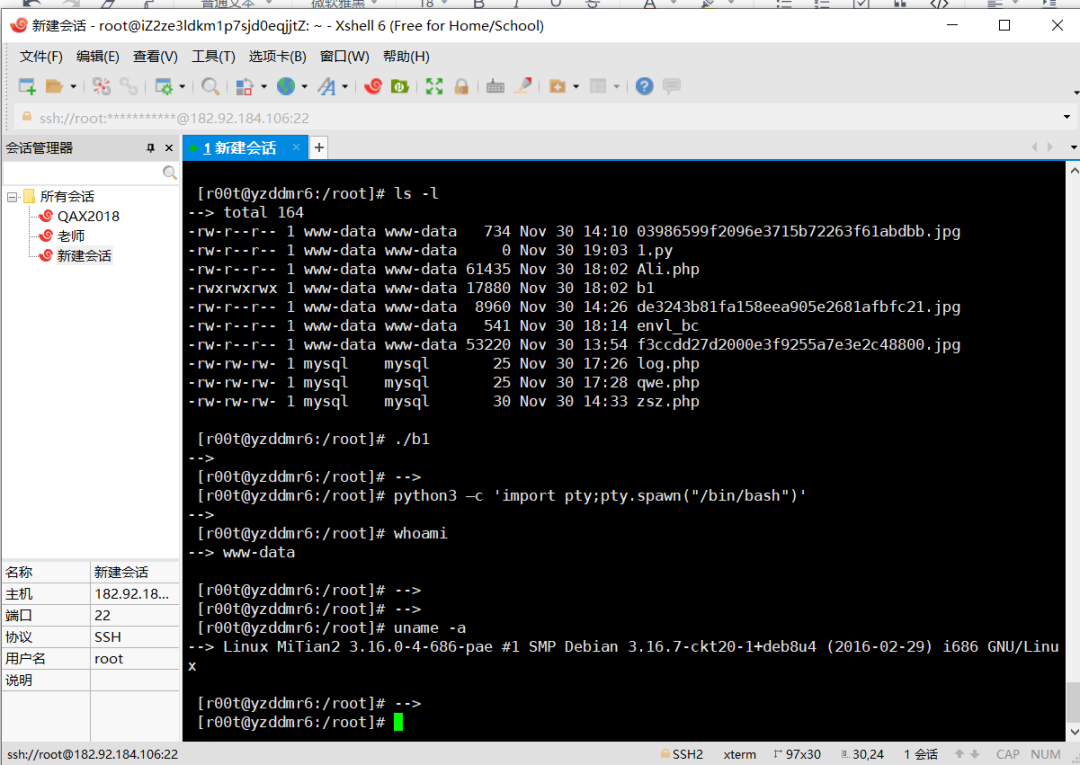Click xterm in the status bar
Image resolution: width=1080 pixels, height=765 pixels.
(x=740, y=755)
